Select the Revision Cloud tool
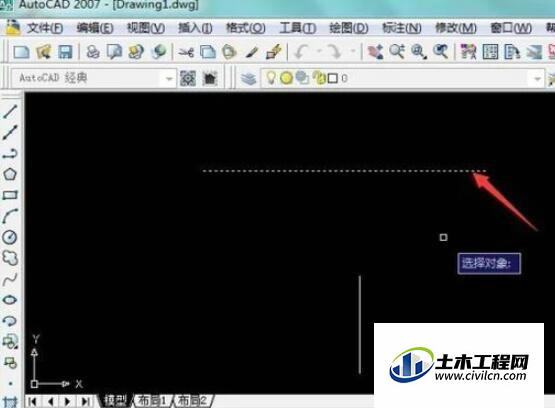 point(10,258)
